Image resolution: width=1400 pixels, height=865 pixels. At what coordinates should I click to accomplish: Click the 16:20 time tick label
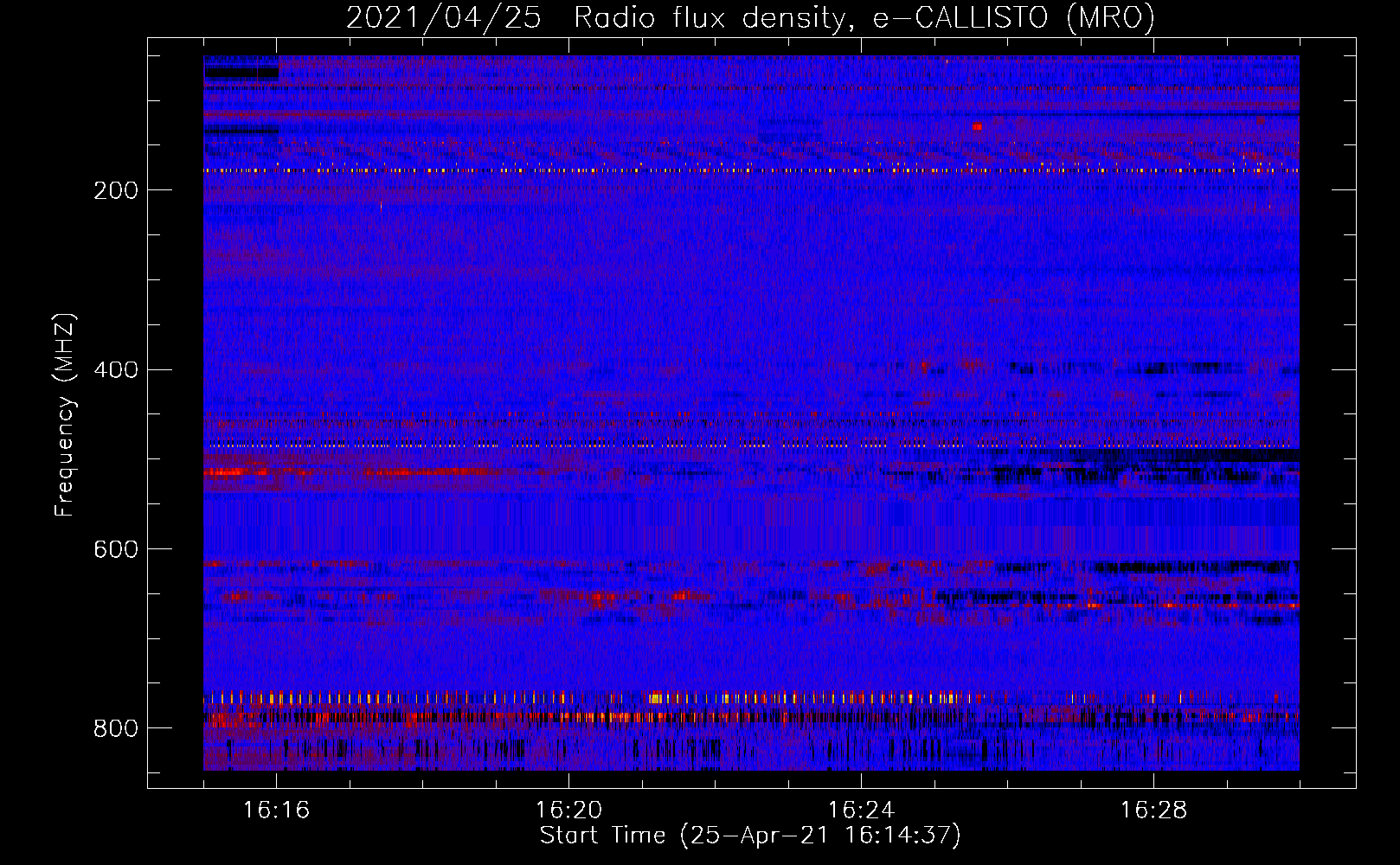tap(568, 811)
